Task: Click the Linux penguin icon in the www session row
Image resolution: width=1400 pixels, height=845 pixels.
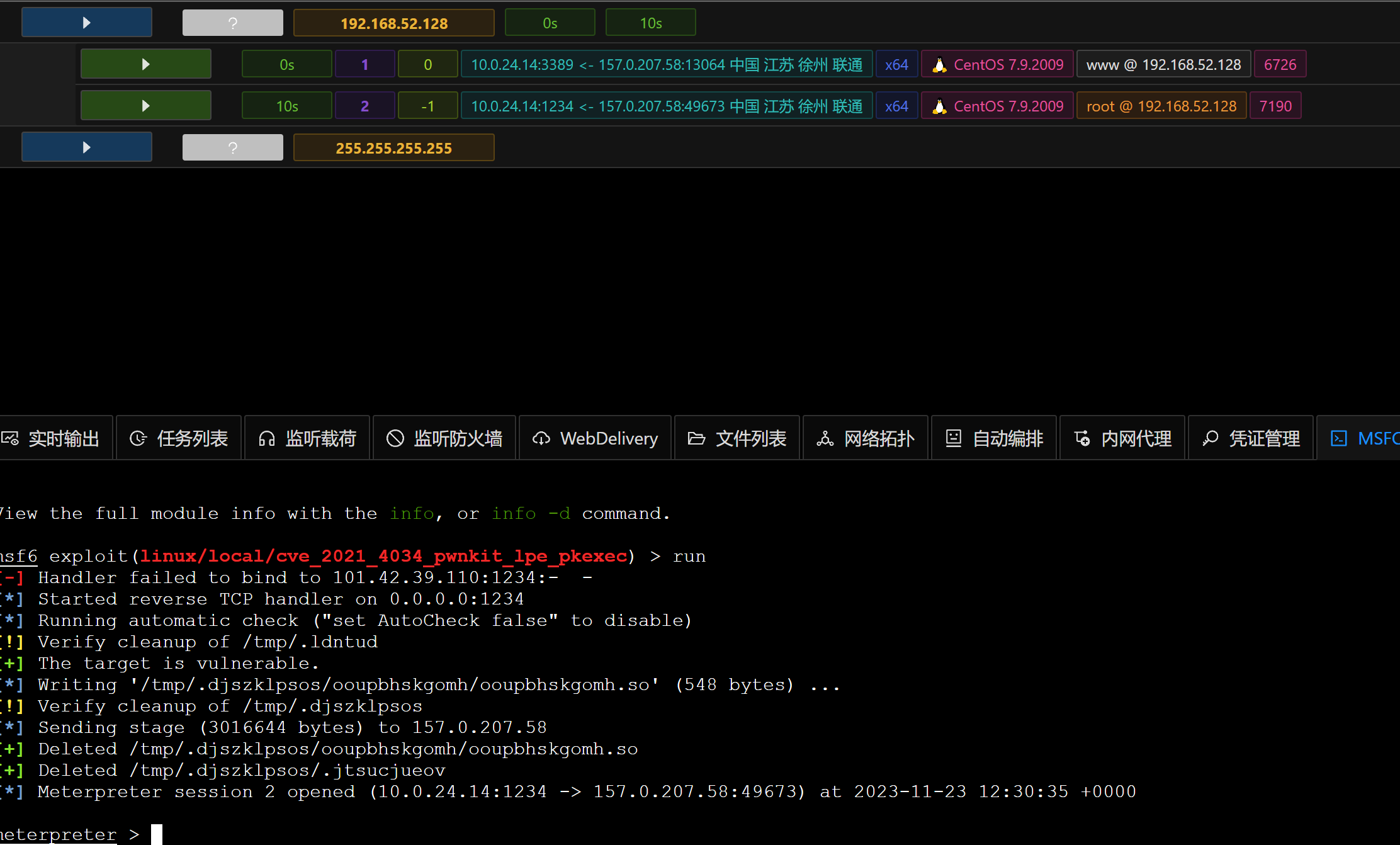Action: [x=939, y=65]
